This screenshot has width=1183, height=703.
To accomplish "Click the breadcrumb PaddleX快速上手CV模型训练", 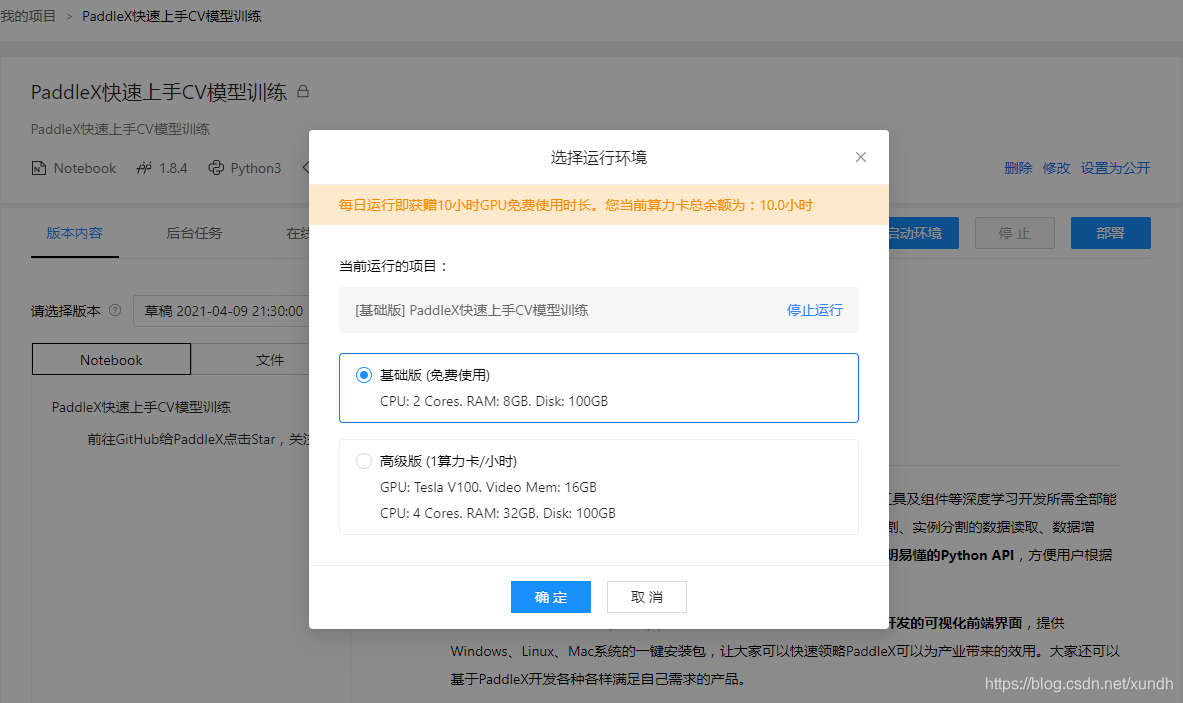I will tap(171, 16).
